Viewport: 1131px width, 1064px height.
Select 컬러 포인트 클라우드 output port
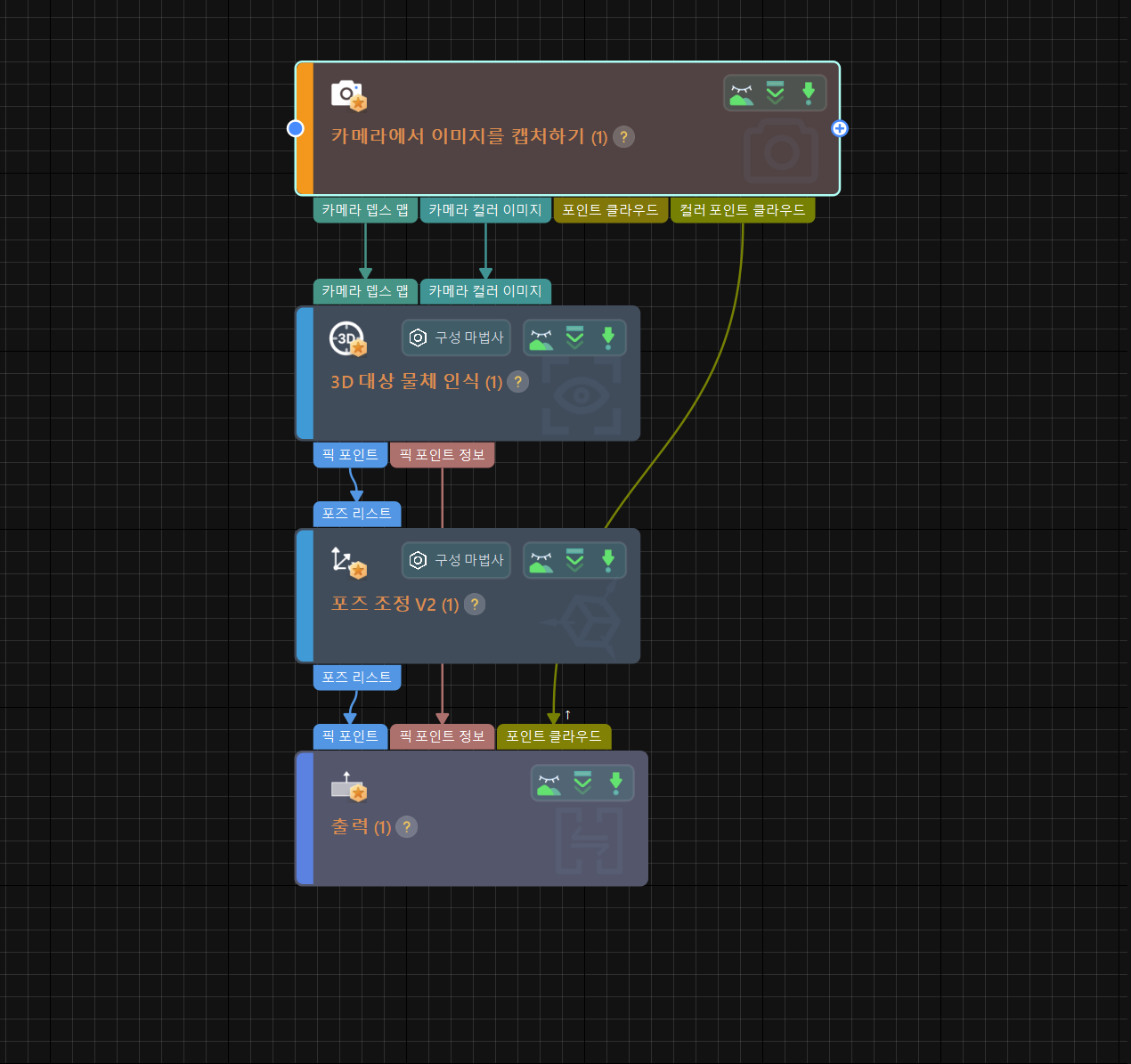[x=742, y=210]
